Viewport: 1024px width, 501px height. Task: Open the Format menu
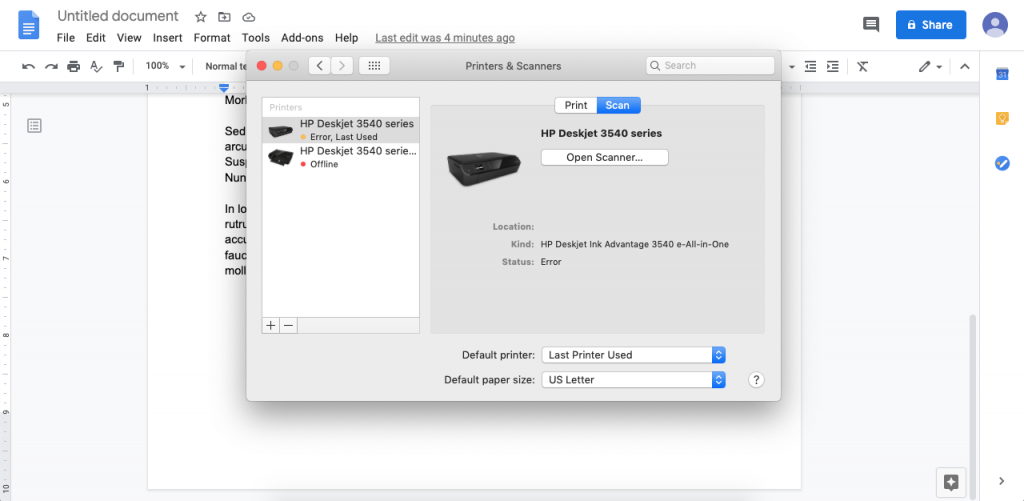212,38
